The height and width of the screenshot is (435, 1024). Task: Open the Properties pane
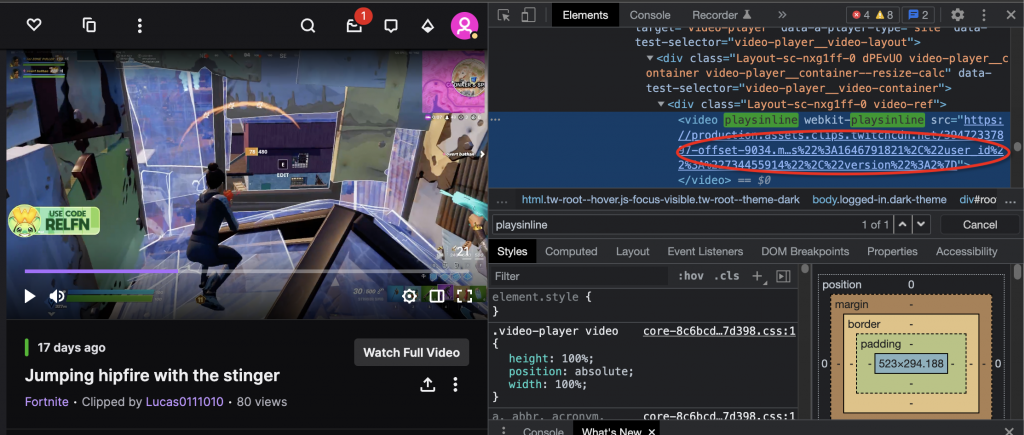tap(892, 251)
